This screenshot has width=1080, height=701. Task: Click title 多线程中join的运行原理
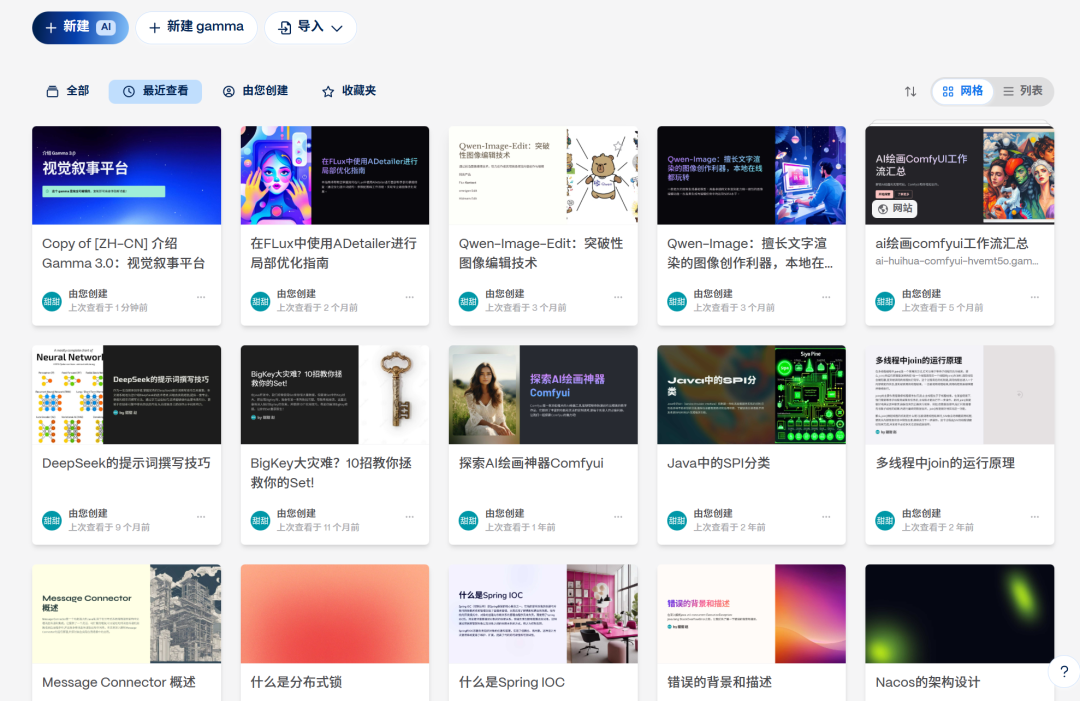click(945, 463)
